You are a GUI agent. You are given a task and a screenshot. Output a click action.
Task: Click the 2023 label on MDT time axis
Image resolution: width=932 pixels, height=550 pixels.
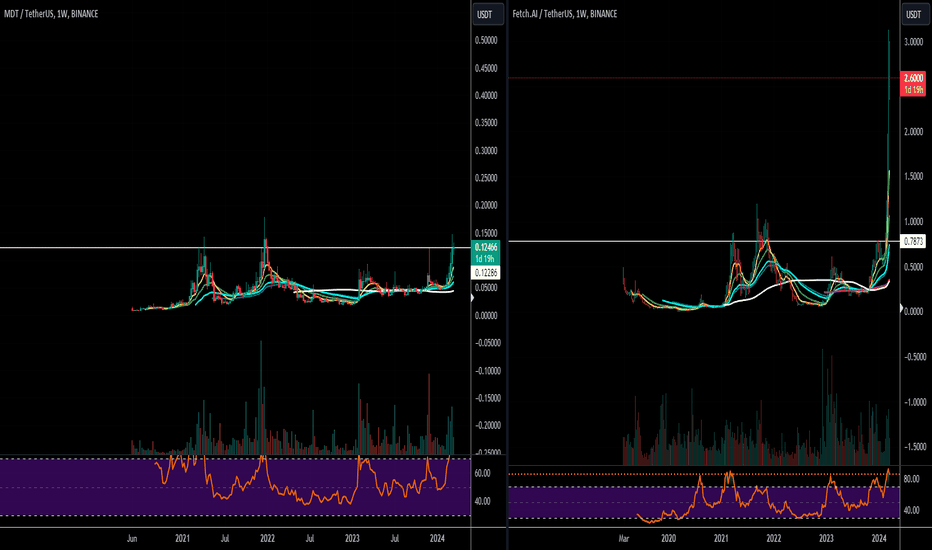coord(352,539)
